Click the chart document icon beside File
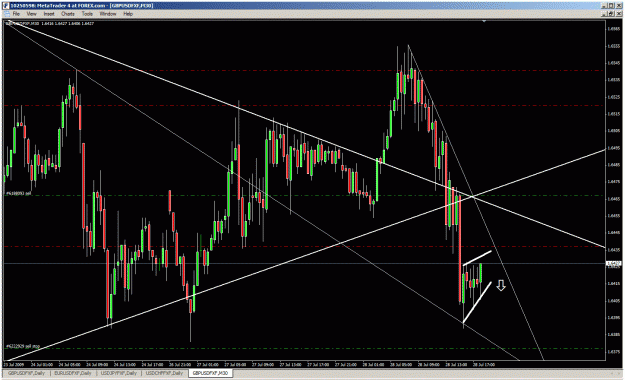The height and width of the screenshot is (380, 625). tap(6, 14)
